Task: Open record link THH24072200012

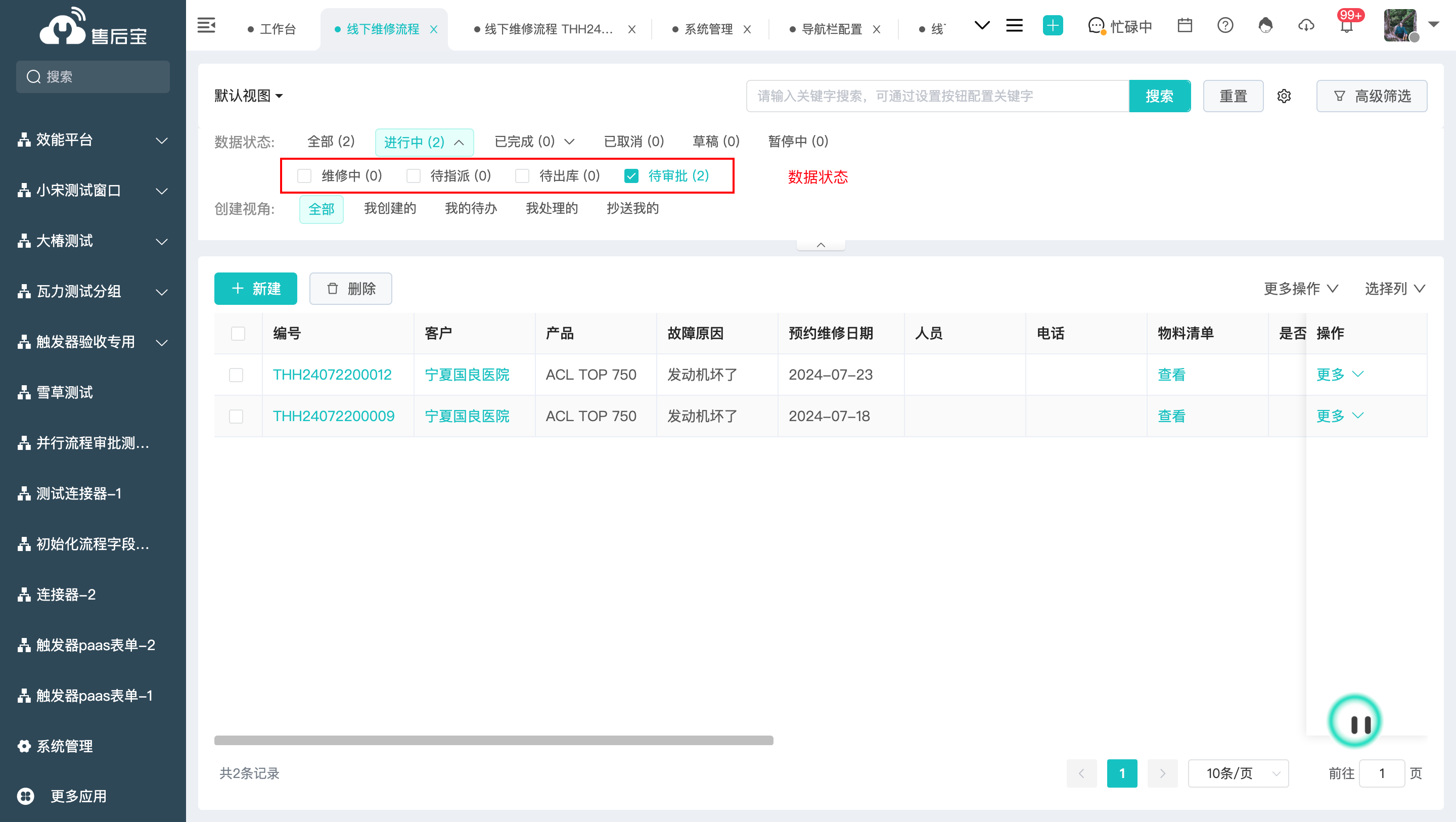Action: 332,375
